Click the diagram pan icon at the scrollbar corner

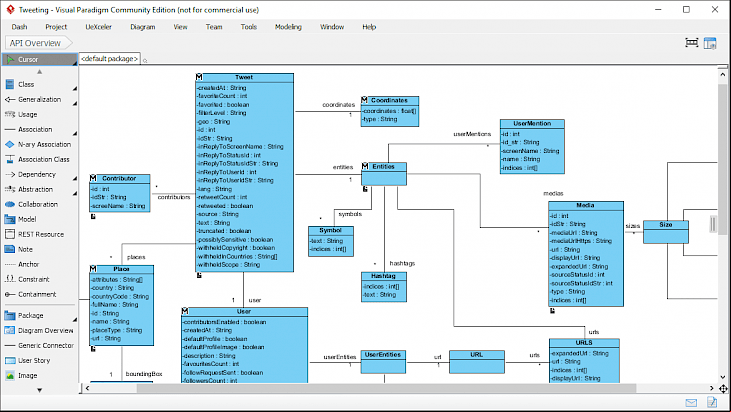click(724, 388)
